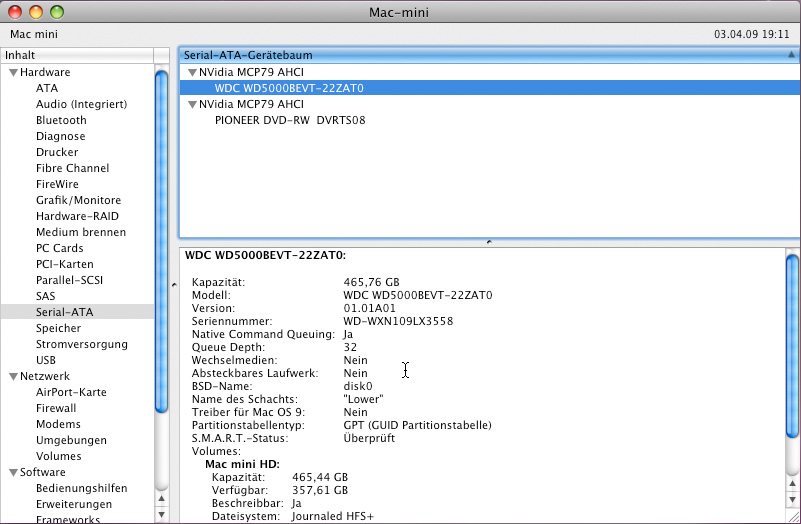
Task: Click vertical splitter handle beside sidebar
Action: 174,285
